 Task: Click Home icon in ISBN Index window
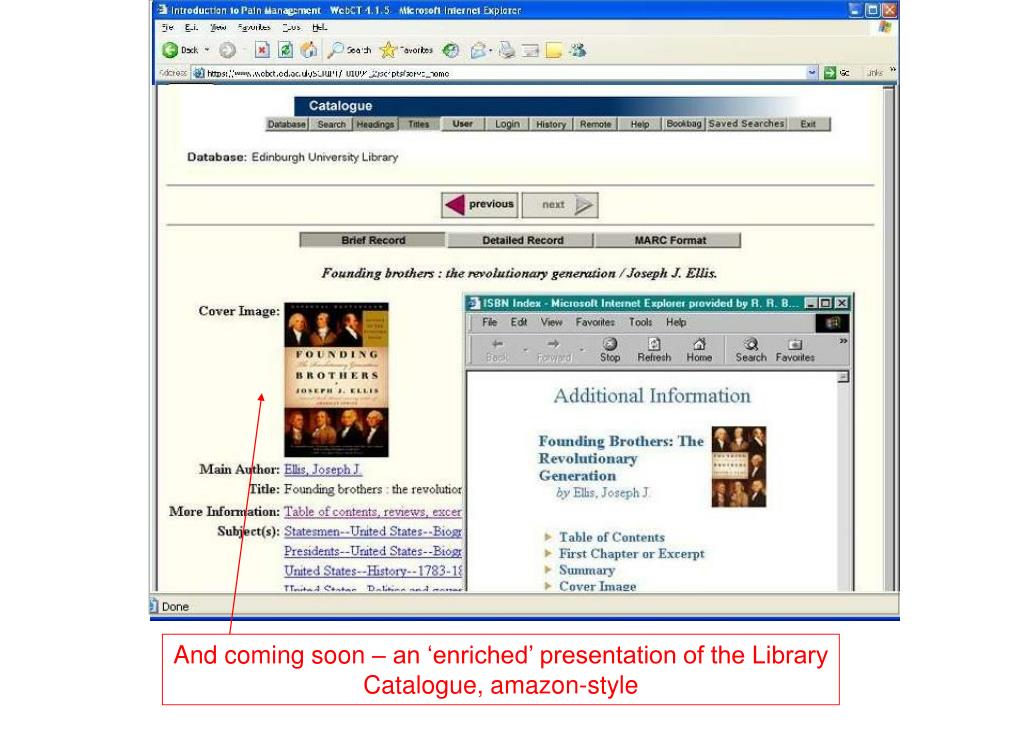point(699,350)
